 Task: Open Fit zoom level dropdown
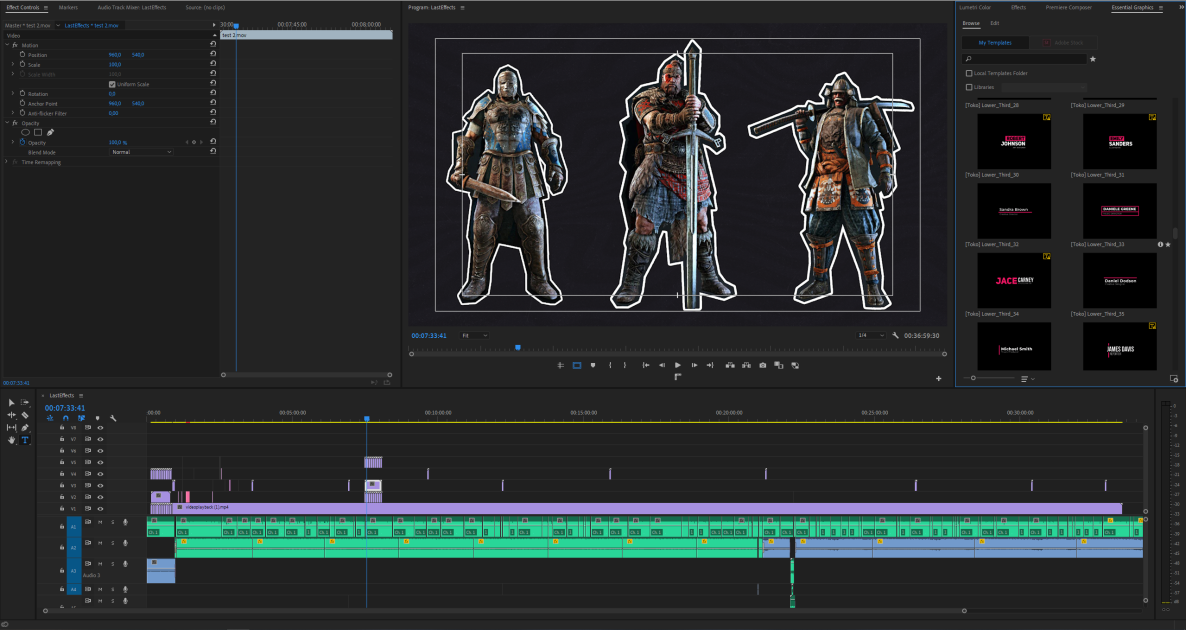coord(474,335)
